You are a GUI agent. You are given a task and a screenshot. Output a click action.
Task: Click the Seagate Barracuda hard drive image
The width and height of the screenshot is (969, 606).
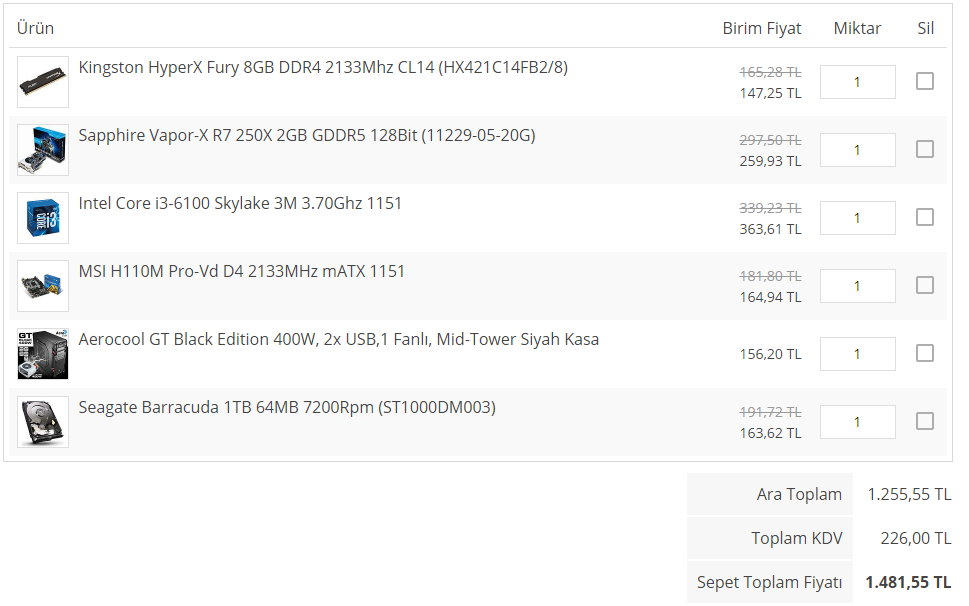point(43,422)
